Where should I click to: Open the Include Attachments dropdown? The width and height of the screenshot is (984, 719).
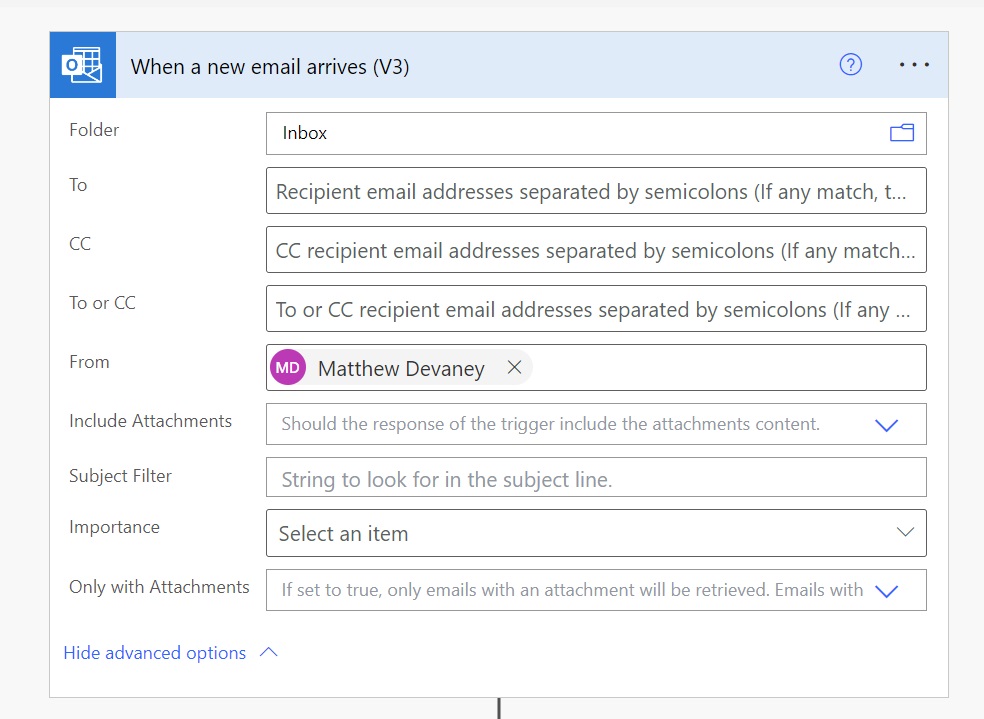point(886,424)
